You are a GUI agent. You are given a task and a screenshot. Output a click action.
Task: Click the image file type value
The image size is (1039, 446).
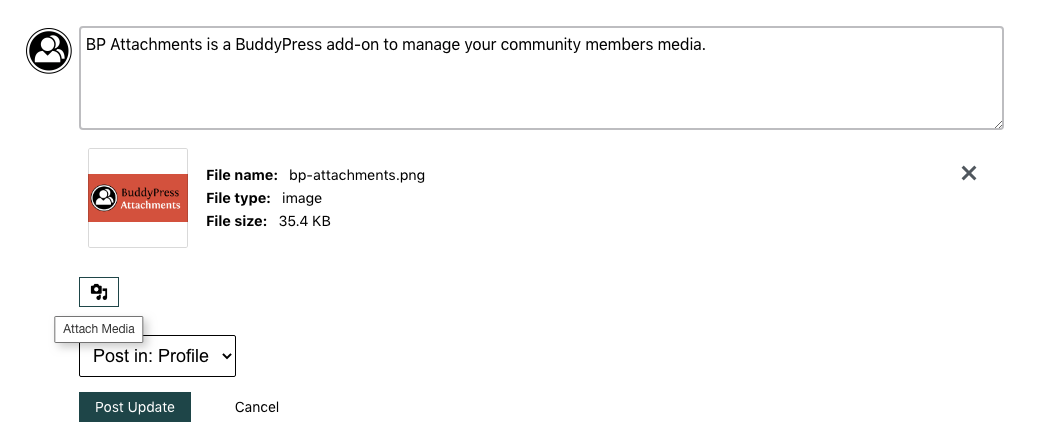tap(301, 198)
